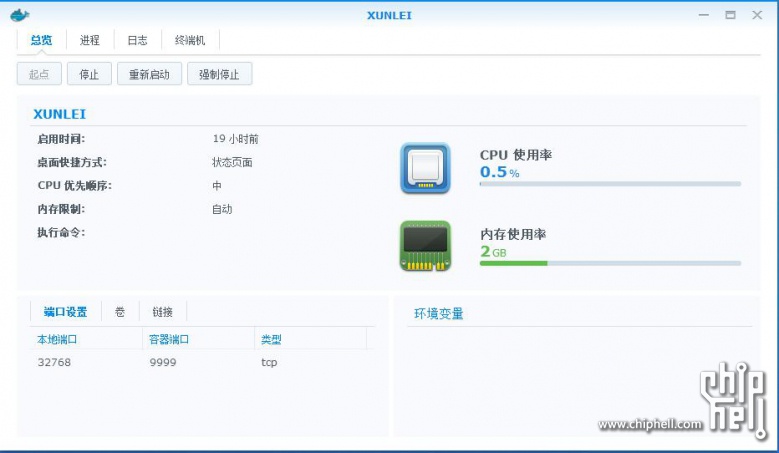Click the 停止 button
The width and height of the screenshot is (779, 453).
(x=89, y=74)
